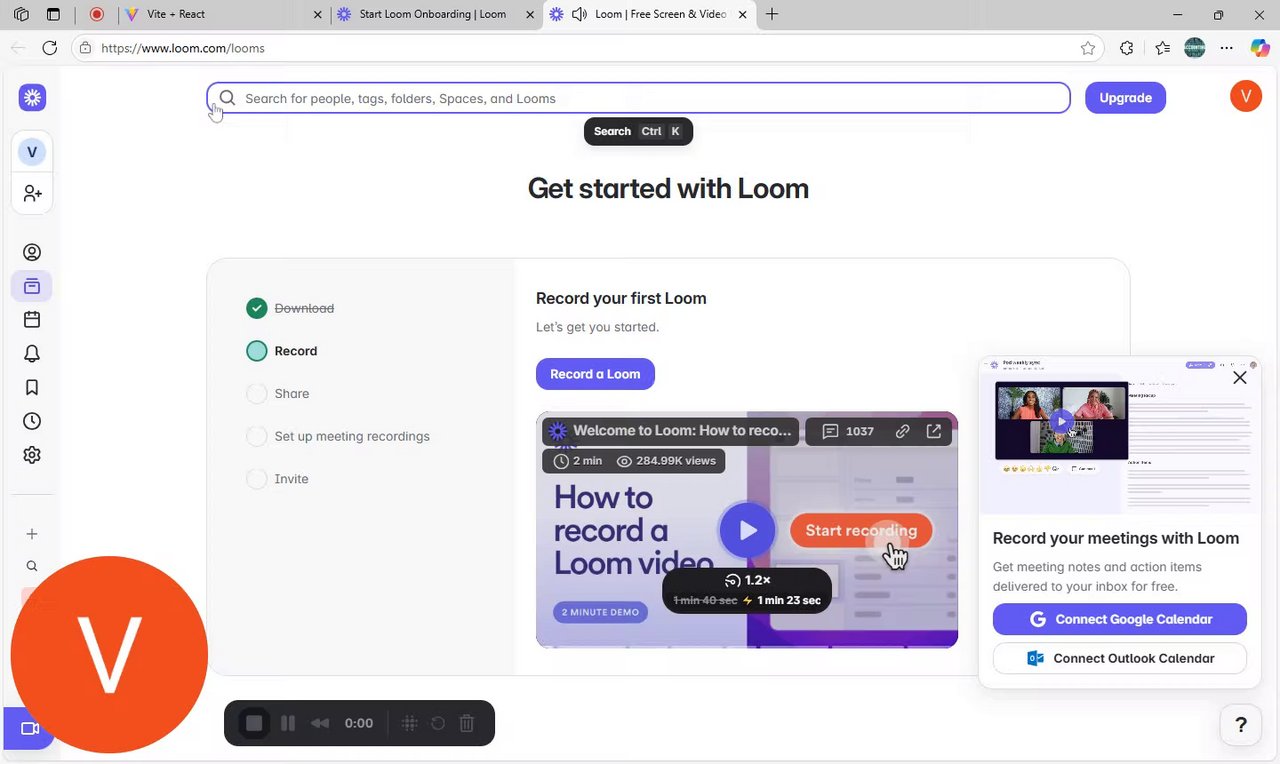Viewport: 1280px width, 764px height.
Task: Open the settings gear in sidebar
Action: point(32,455)
